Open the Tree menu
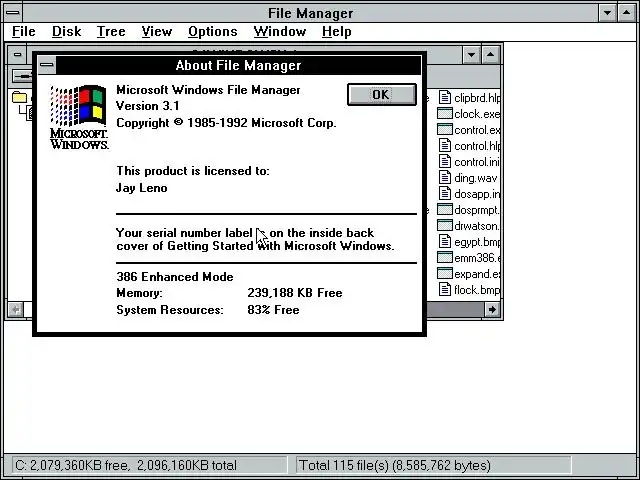 pos(111,31)
